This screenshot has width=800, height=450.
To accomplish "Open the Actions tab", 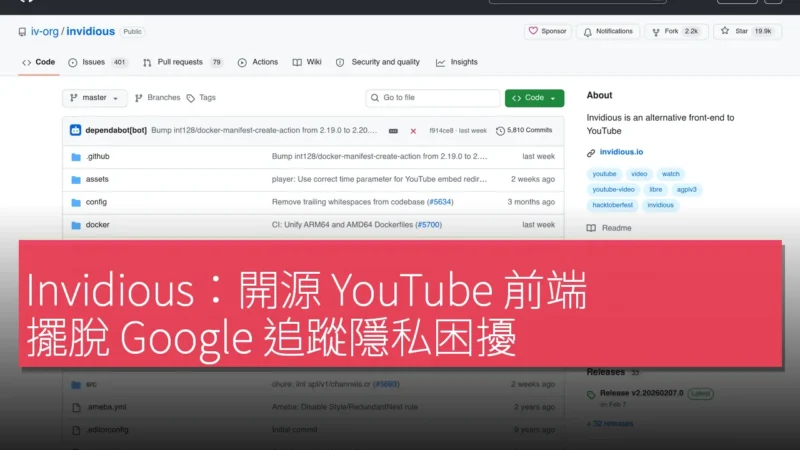I will (258, 62).
